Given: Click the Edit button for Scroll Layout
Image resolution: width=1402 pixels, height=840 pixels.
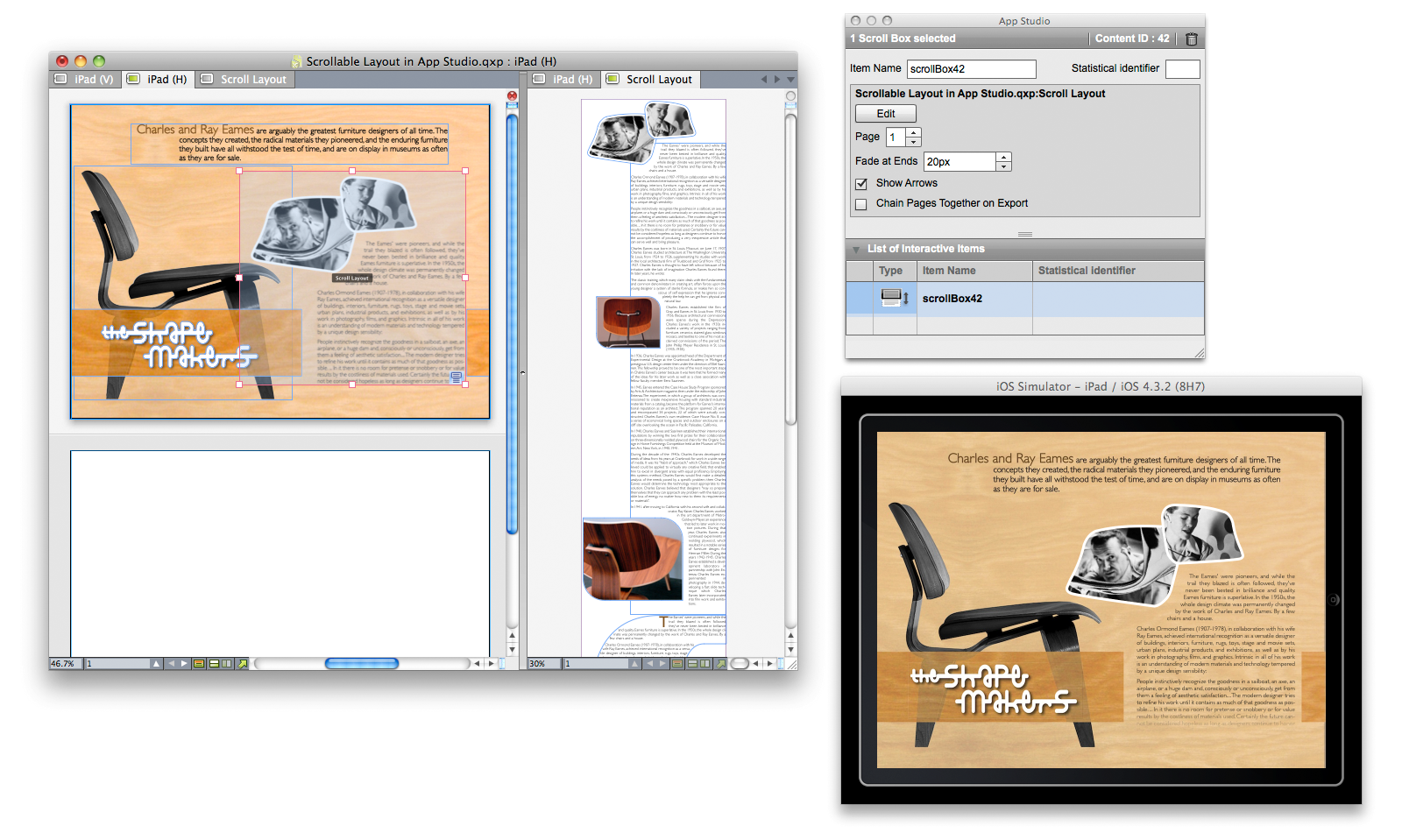Looking at the screenshot, I should click(885, 113).
